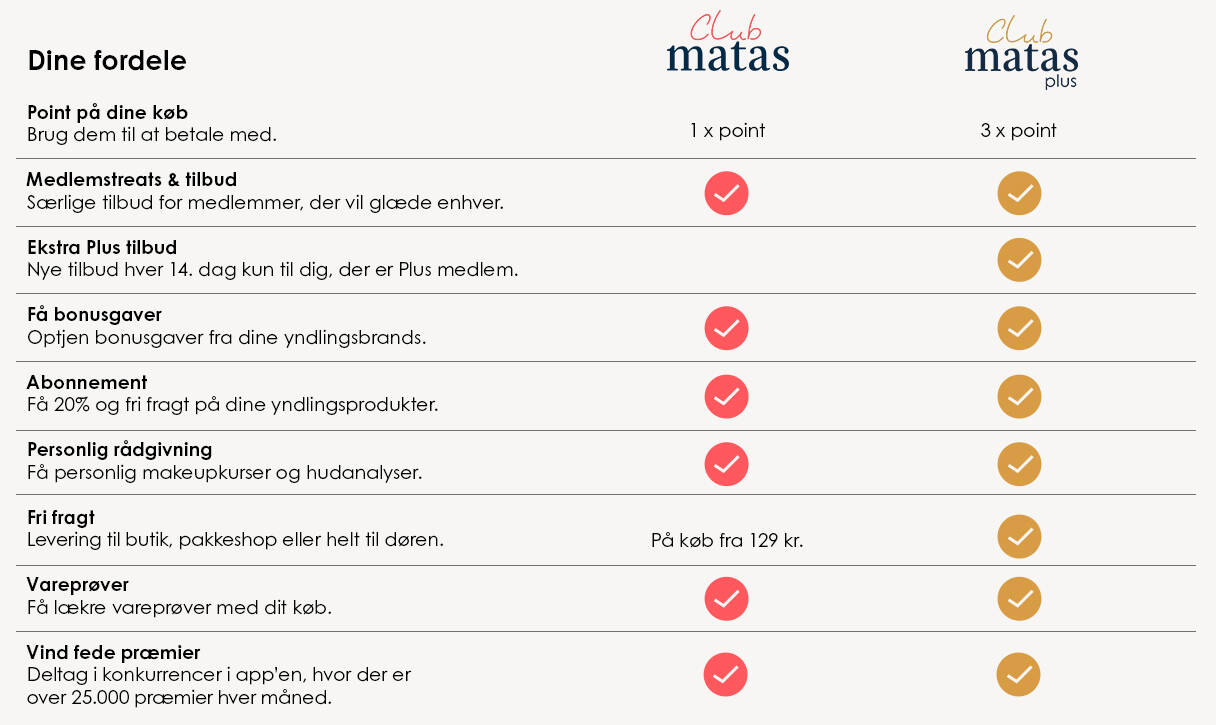This screenshot has height=725, width=1216.
Task: Click "På køb fra 129 kr." text
Action: click(727, 541)
